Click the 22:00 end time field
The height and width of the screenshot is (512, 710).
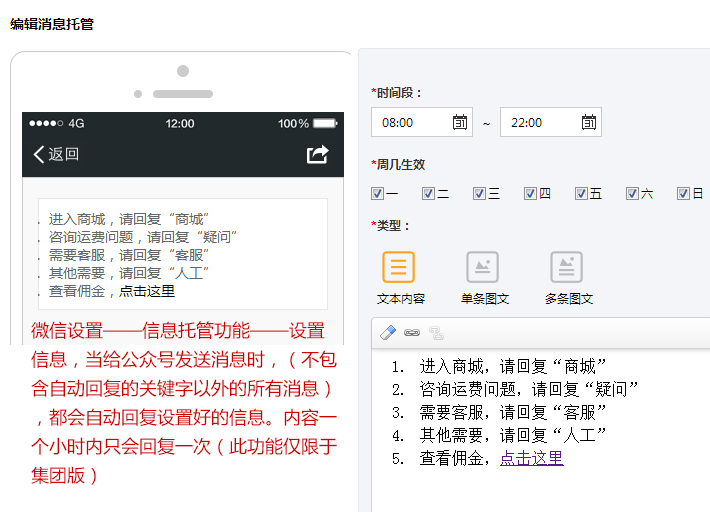pos(538,122)
